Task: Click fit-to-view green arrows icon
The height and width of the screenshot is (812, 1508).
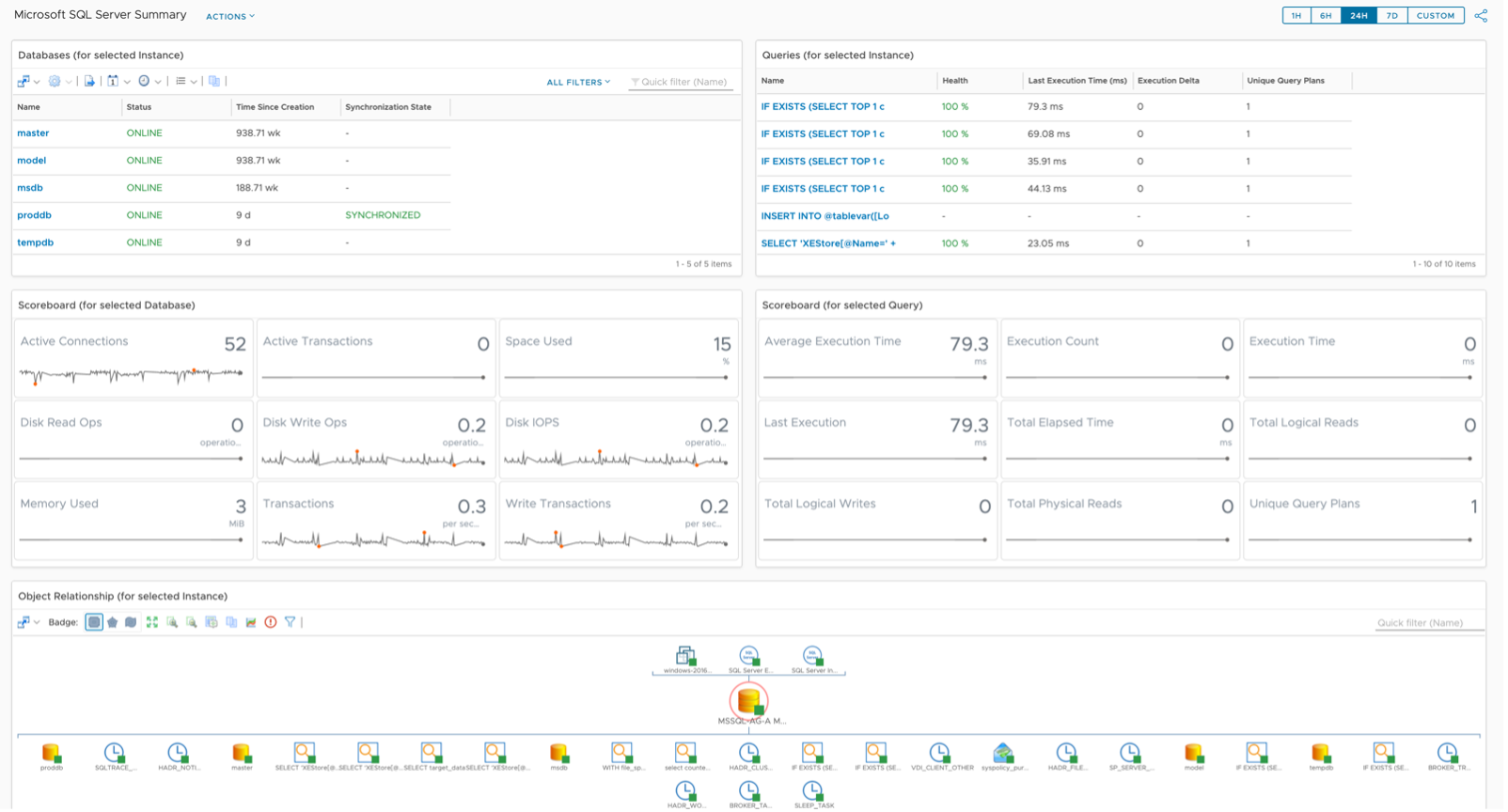Action: click(152, 623)
